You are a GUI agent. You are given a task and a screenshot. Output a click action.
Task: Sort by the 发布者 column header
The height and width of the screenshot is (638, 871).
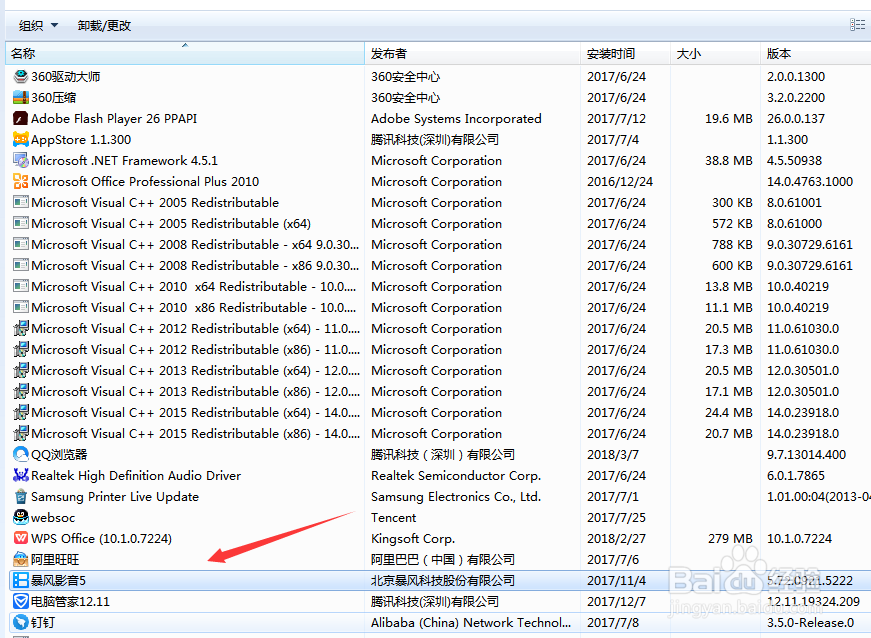pos(472,53)
